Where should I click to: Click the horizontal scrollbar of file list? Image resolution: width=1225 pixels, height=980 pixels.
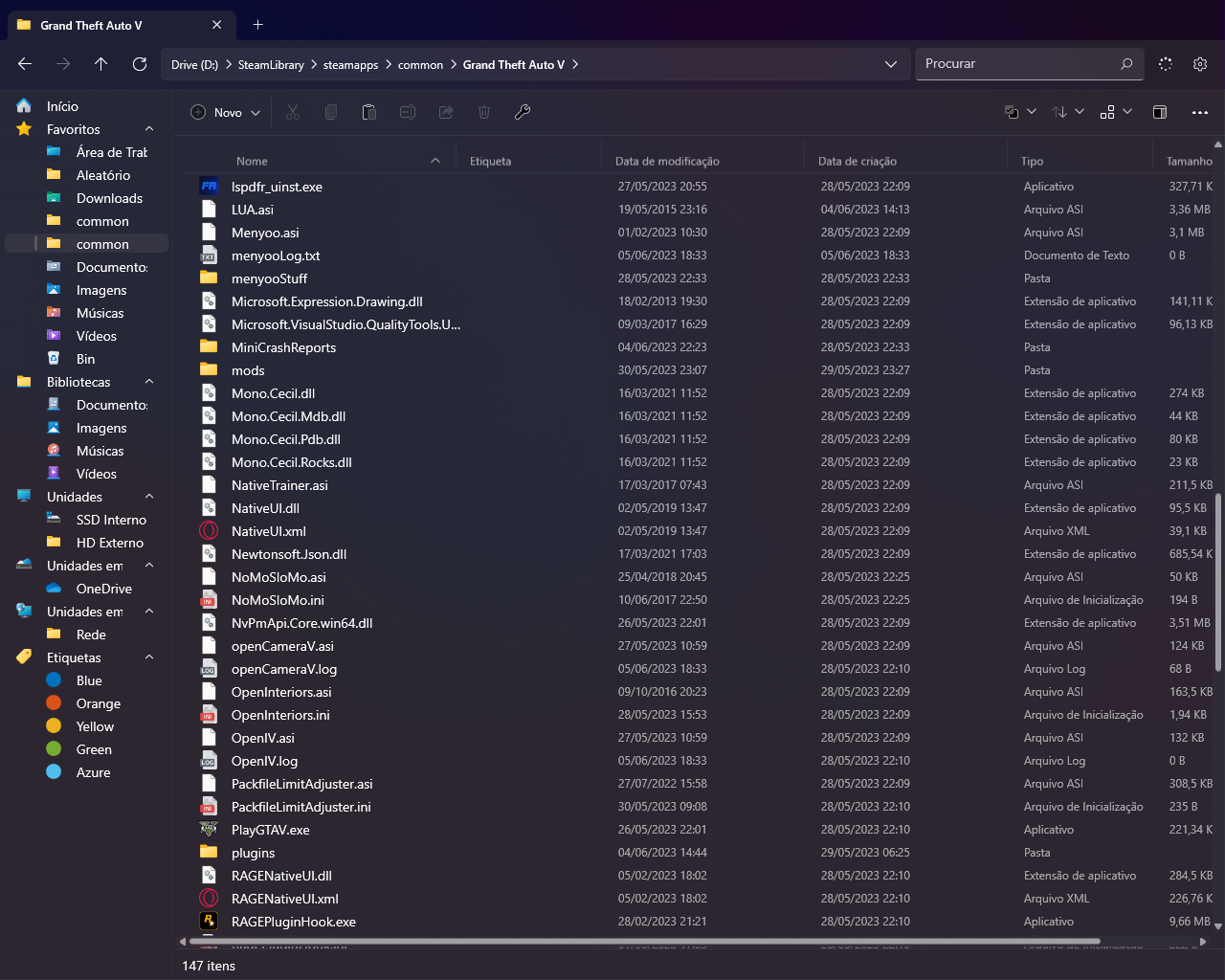coord(645,942)
